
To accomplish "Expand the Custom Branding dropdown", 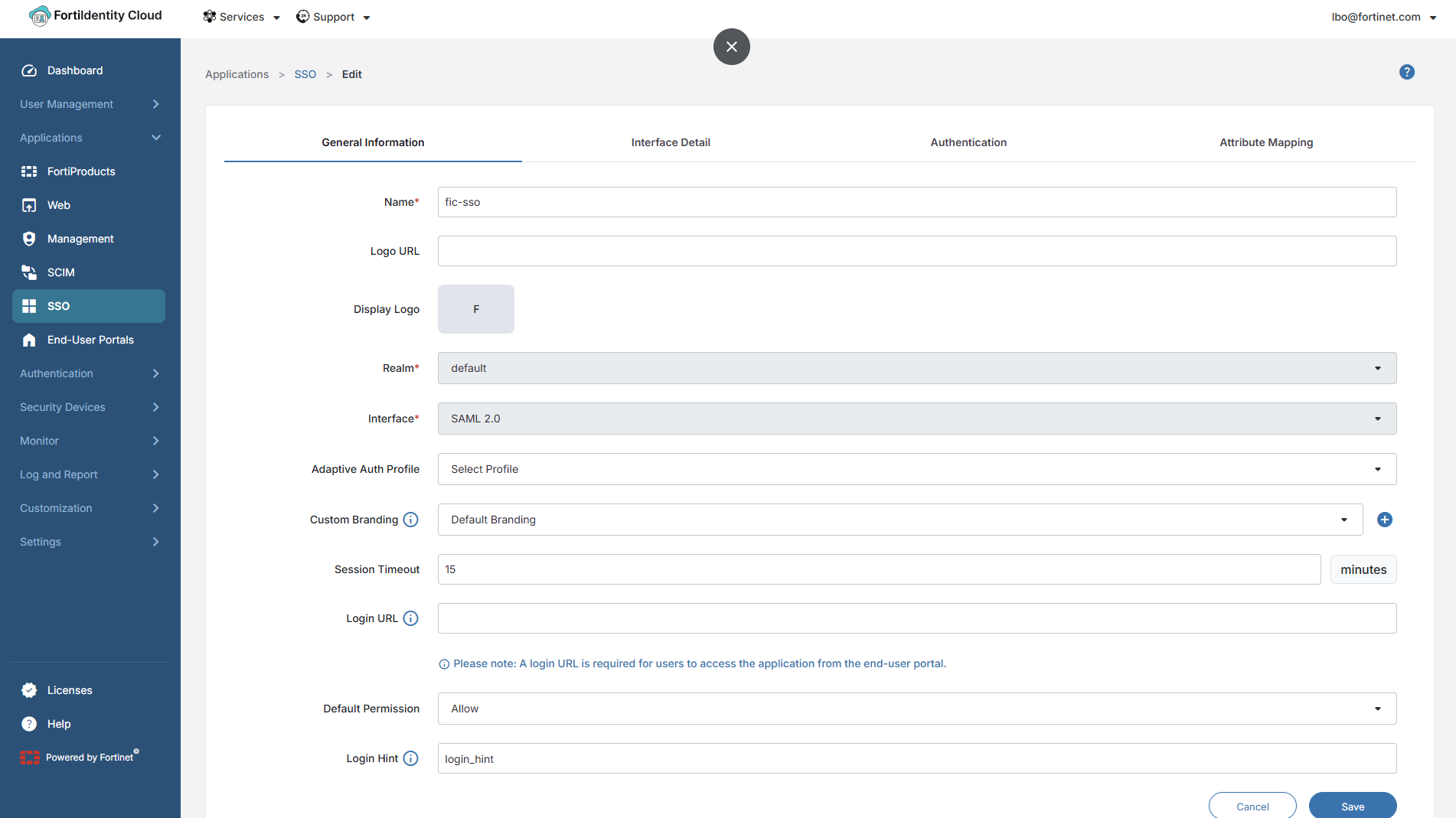I will pos(900,520).
